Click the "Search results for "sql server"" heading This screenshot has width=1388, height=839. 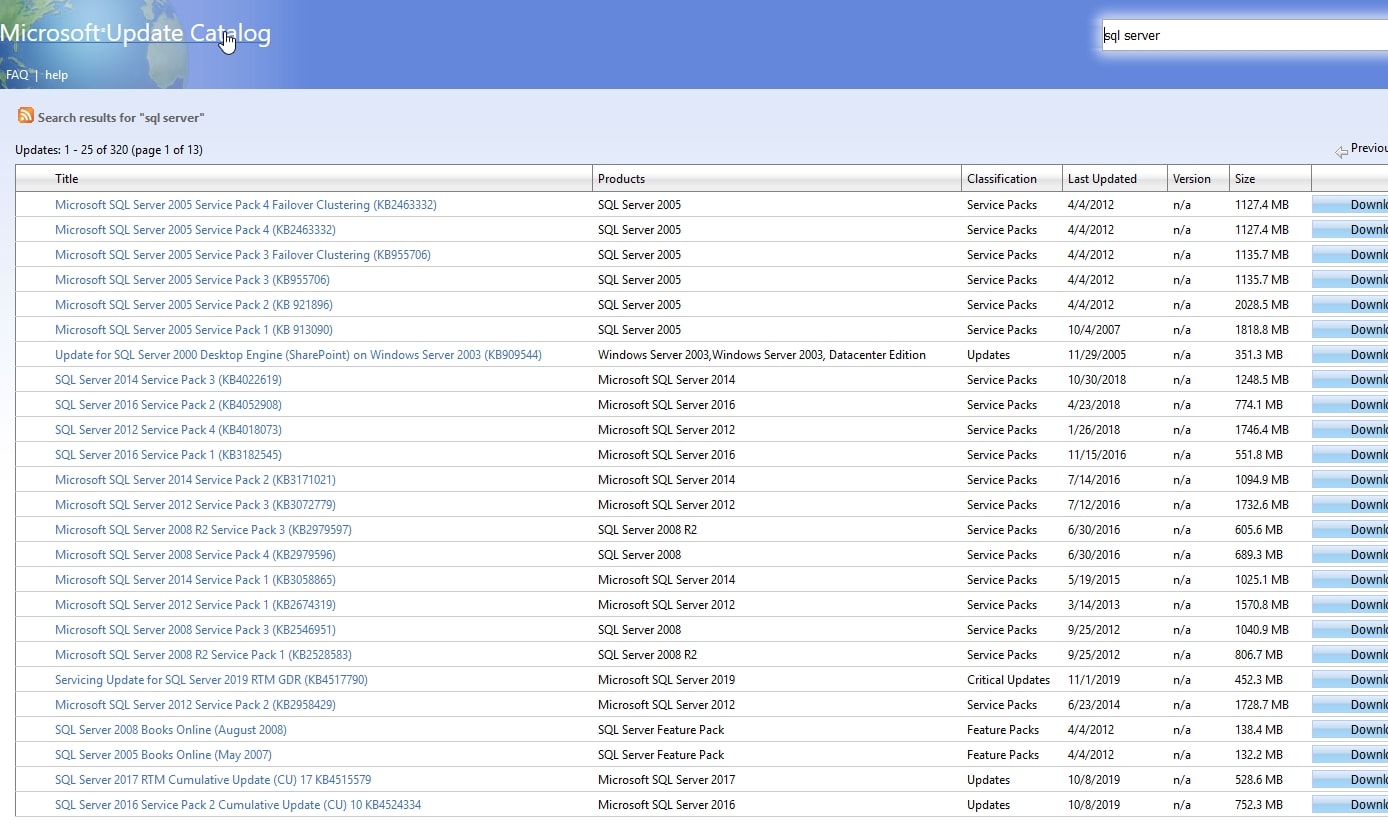click(121, 118)
